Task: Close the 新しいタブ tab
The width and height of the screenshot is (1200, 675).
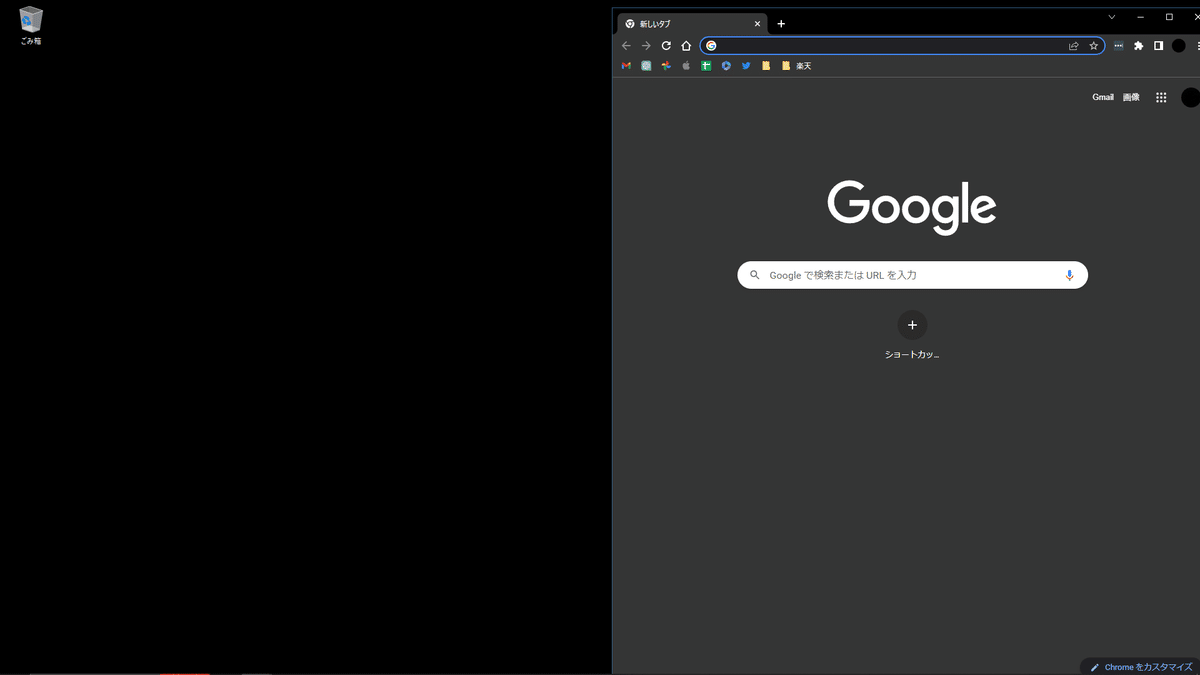Action: 757,24
